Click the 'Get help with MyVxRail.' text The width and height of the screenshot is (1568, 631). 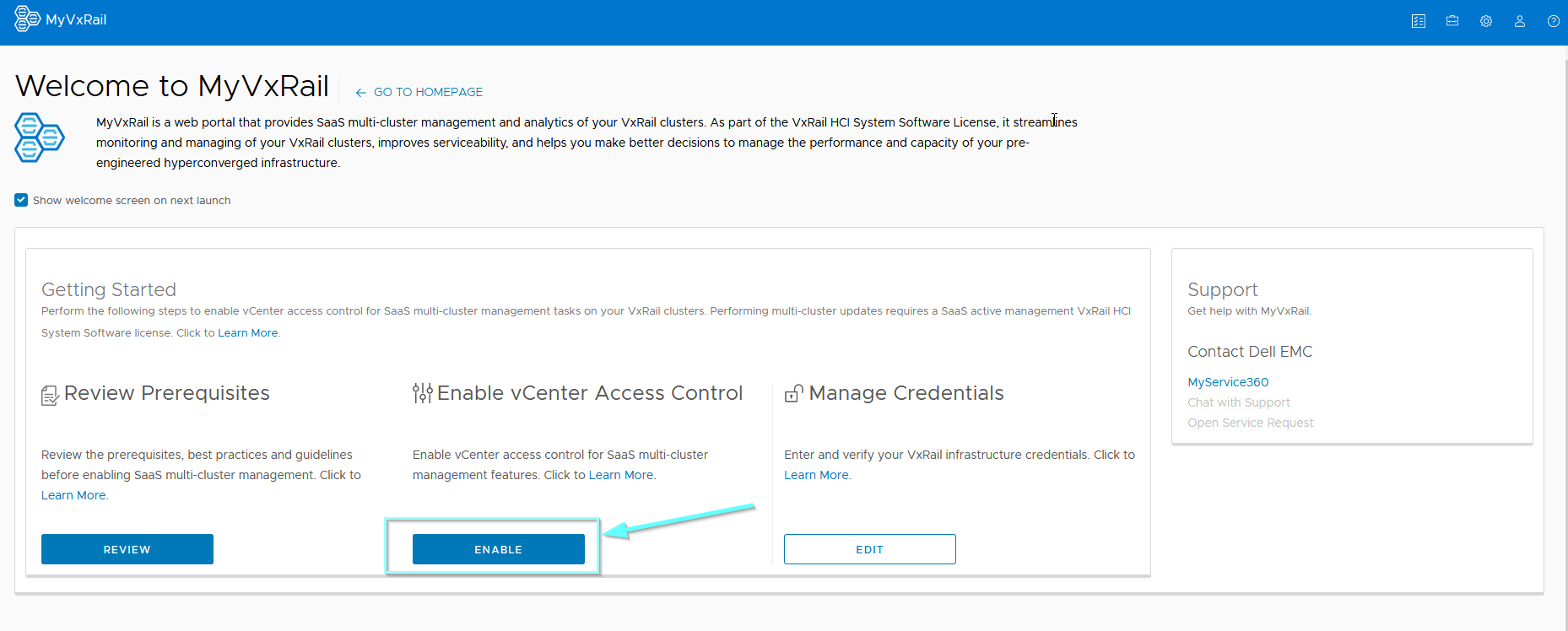tap(1250, 311)
